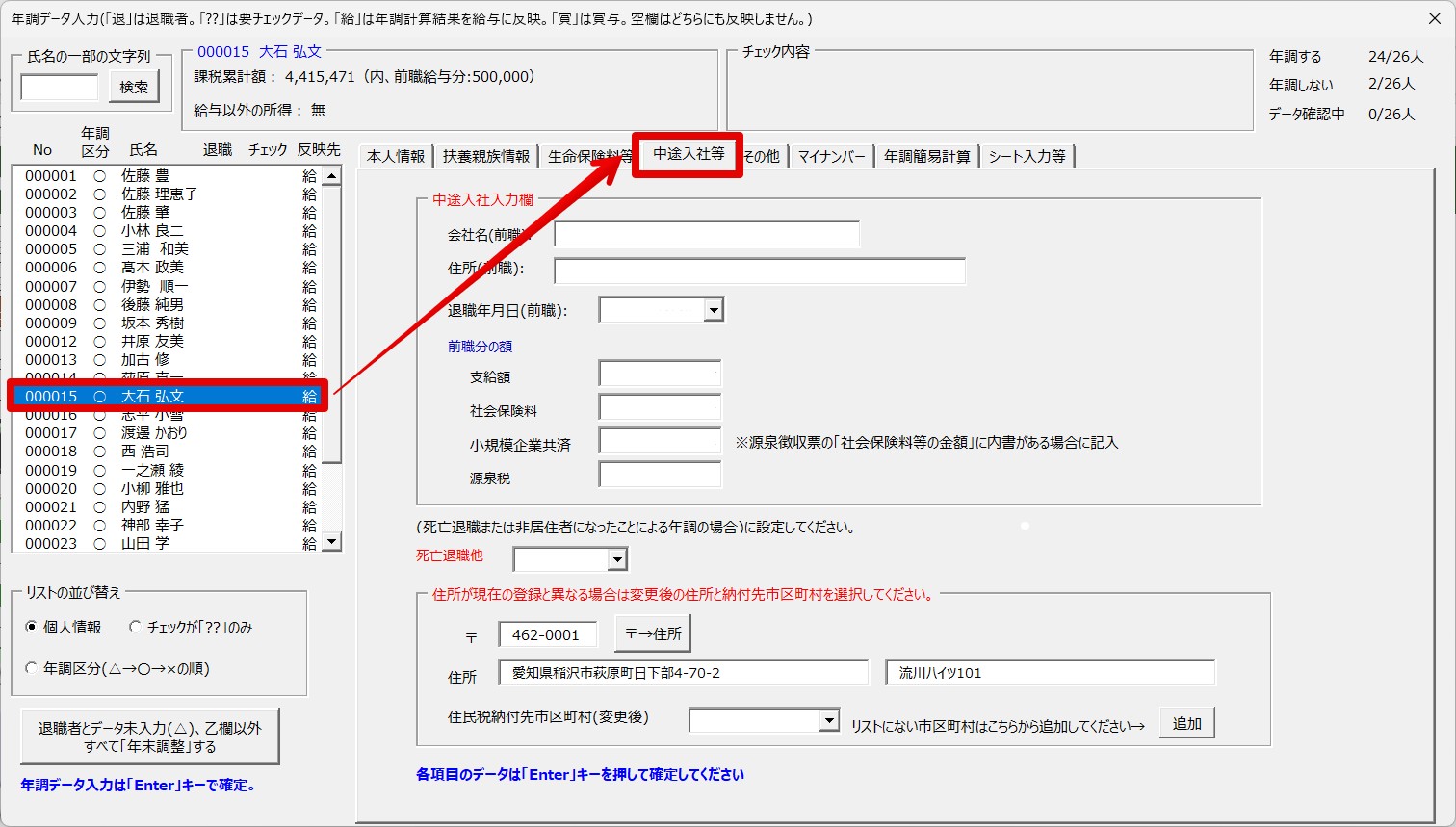The height and width of the screenshot is (827, 1456).
Task: Click the 追加 button for municipalities
Action: (x=1186, y=723)
